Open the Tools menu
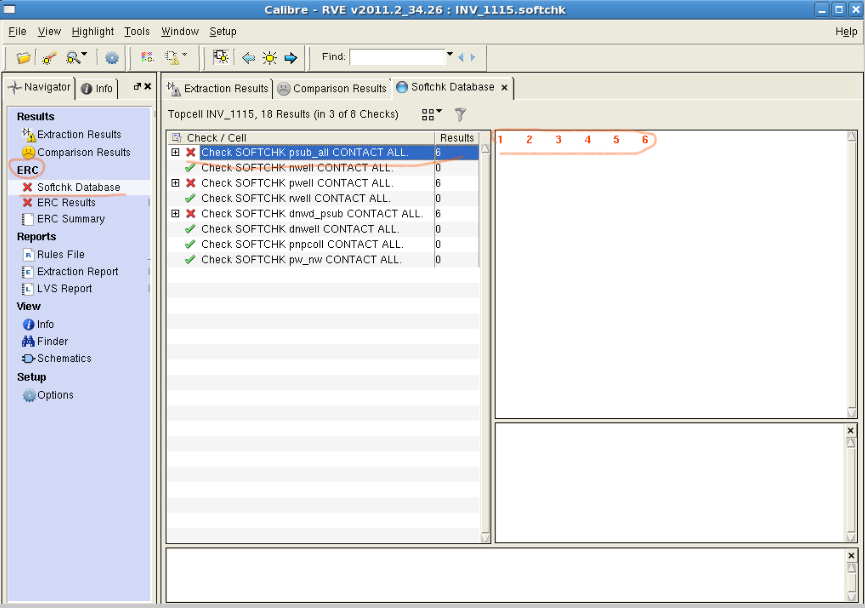Viewport: 865px width, 608px height. pyautogui.click(x=137, y=31)
